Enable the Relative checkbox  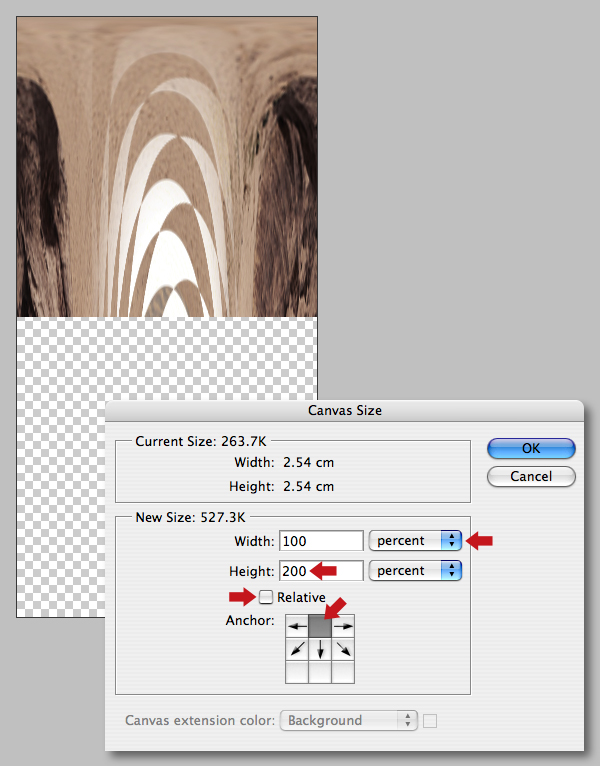coord(266,597)
